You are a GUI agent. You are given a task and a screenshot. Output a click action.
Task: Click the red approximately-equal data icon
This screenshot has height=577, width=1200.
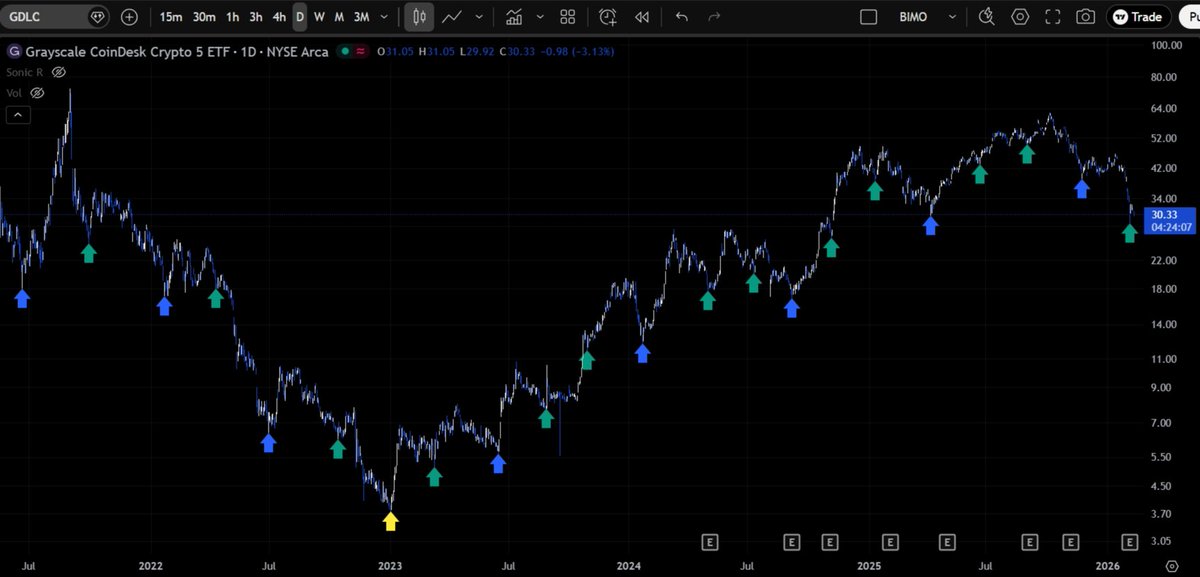tap(359, 52)
